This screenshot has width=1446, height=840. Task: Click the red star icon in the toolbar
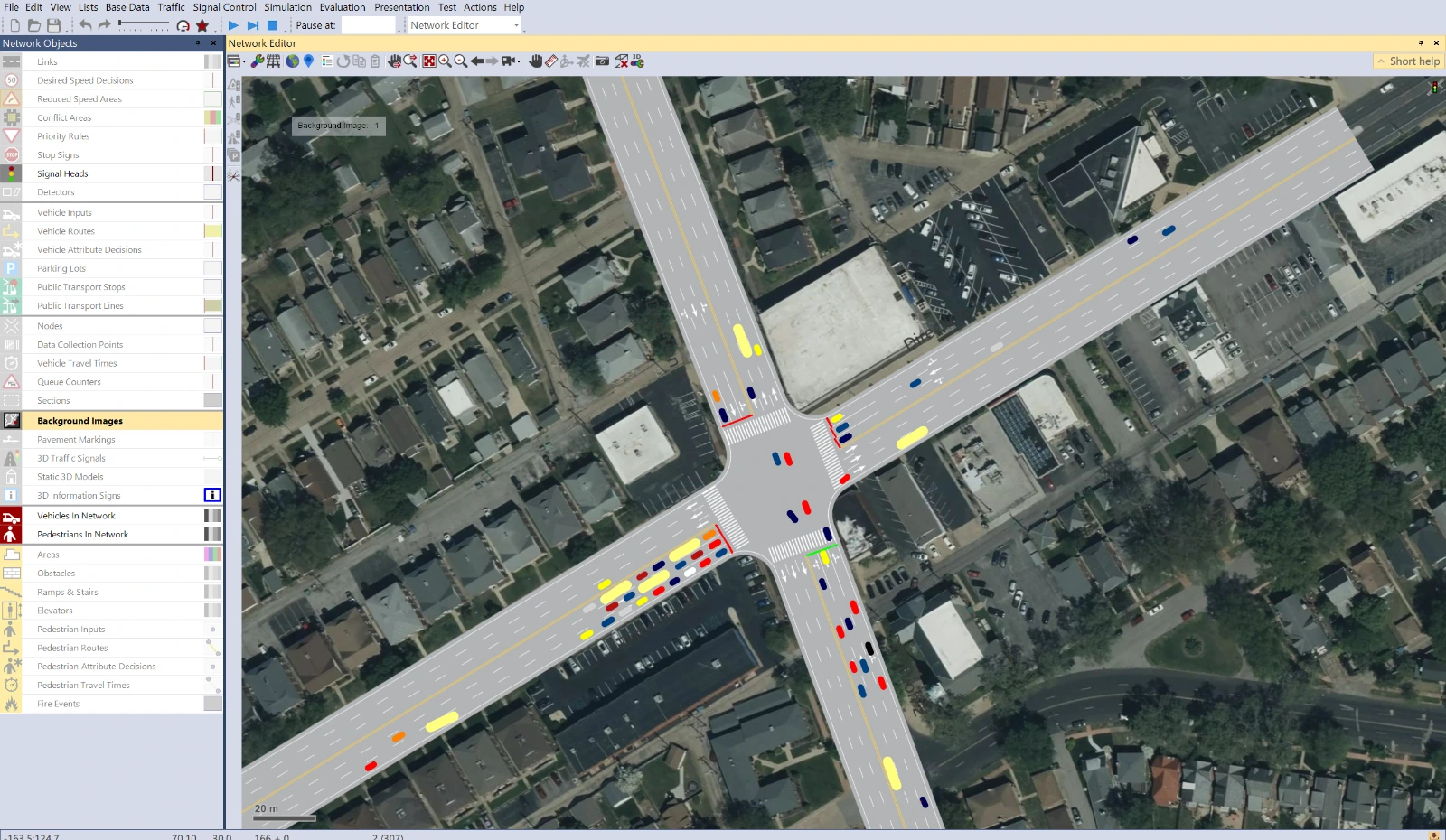point(202,25)
